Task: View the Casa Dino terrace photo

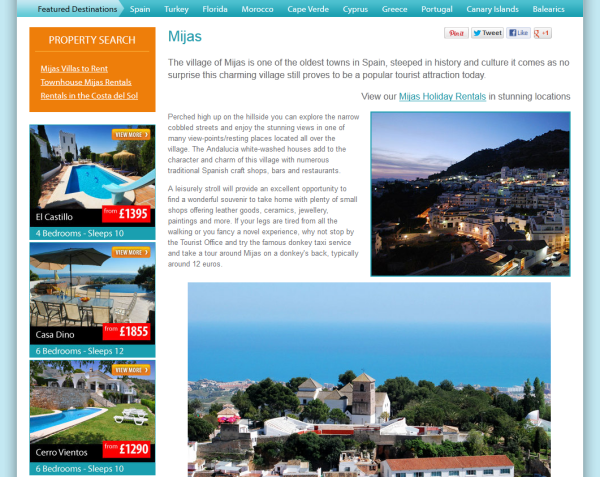Action: point(92,285)
